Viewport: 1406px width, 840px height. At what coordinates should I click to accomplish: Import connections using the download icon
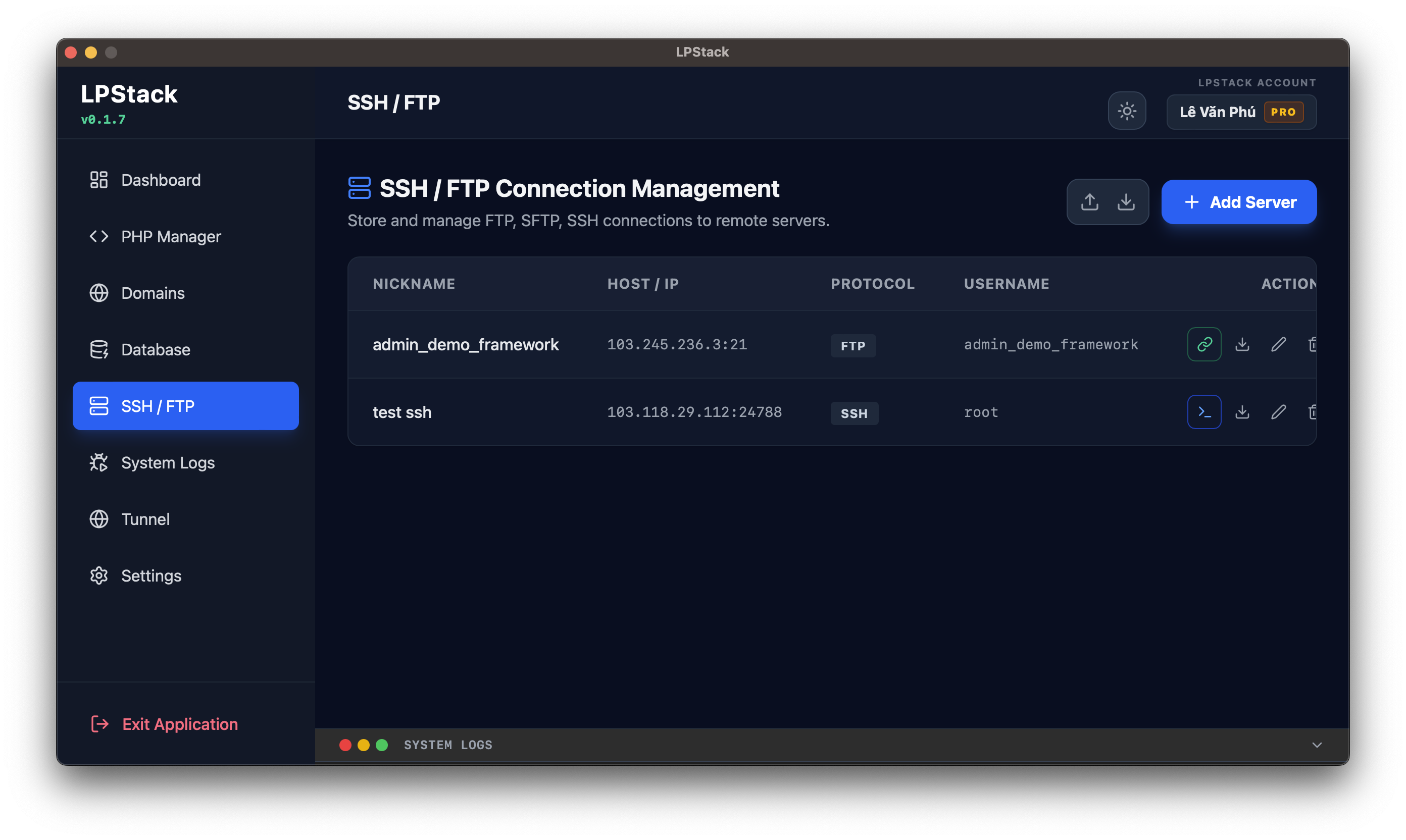point(1126,201)
